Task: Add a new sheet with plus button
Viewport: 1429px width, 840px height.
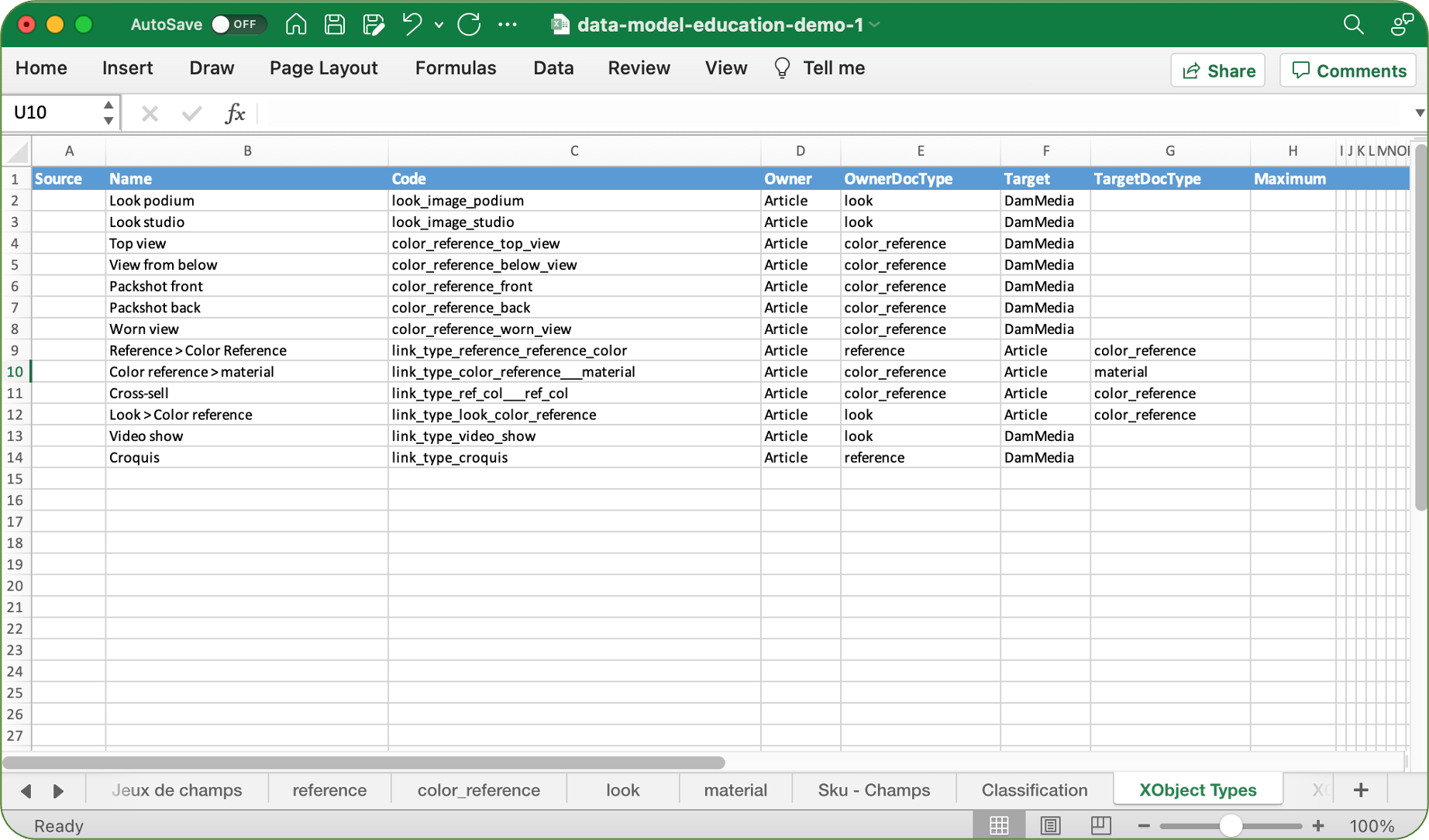Action: pos(1361,790)
